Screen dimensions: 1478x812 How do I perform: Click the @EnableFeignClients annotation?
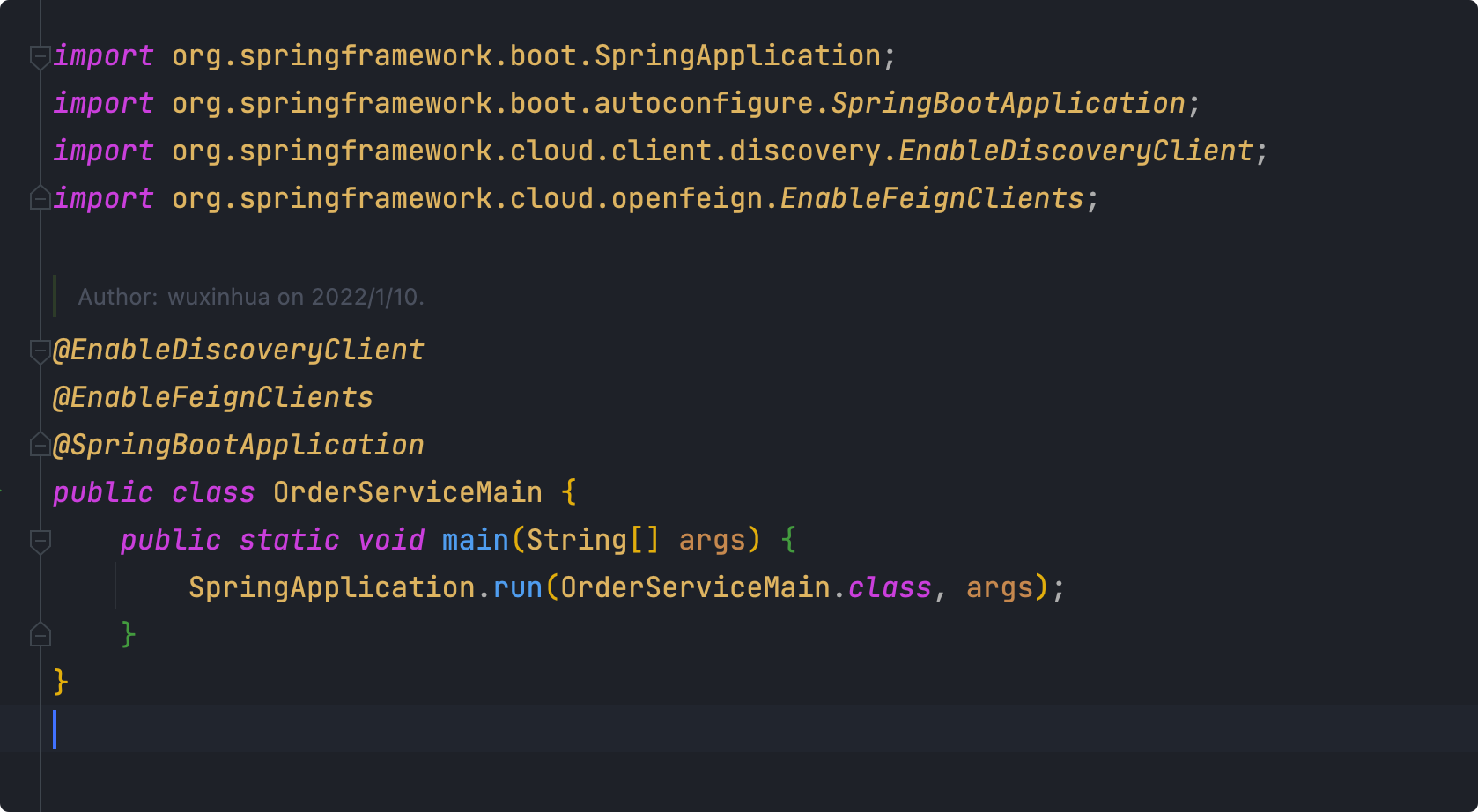213,397
